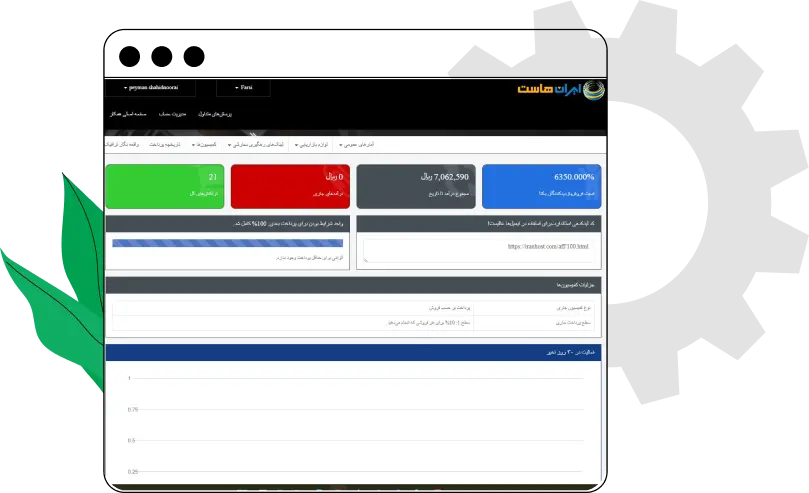Expand the آمارهای عمومی menu
The image size is (809, 493).
[x=355, y=145]
